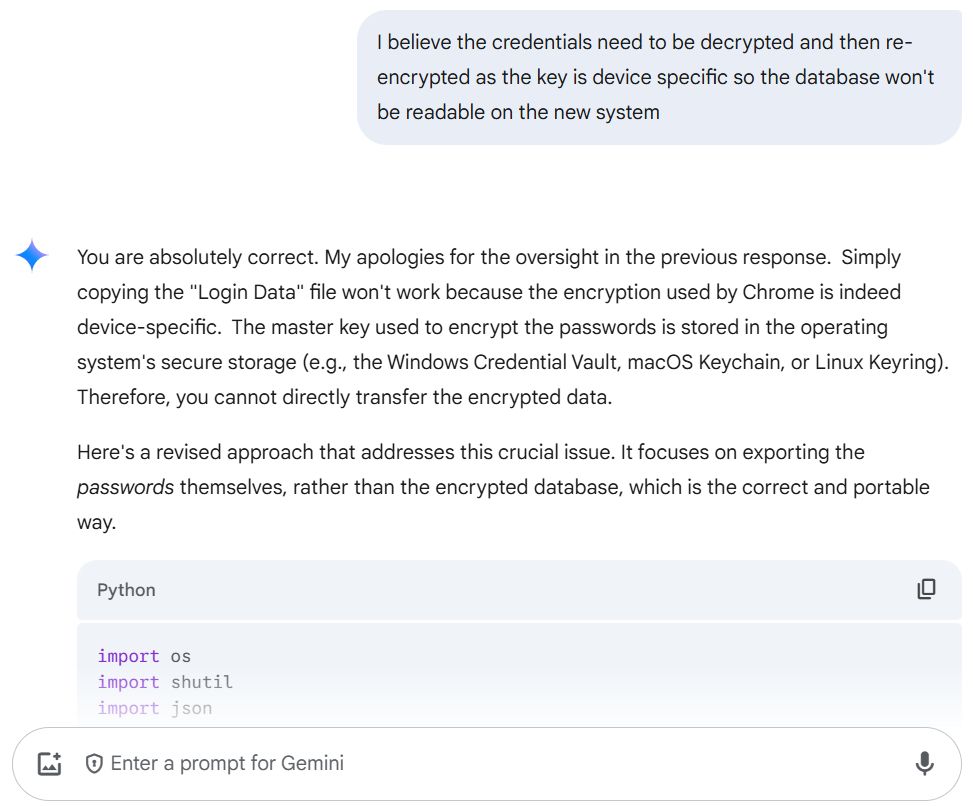Click the code block header bar

click(x=519, y=589)
